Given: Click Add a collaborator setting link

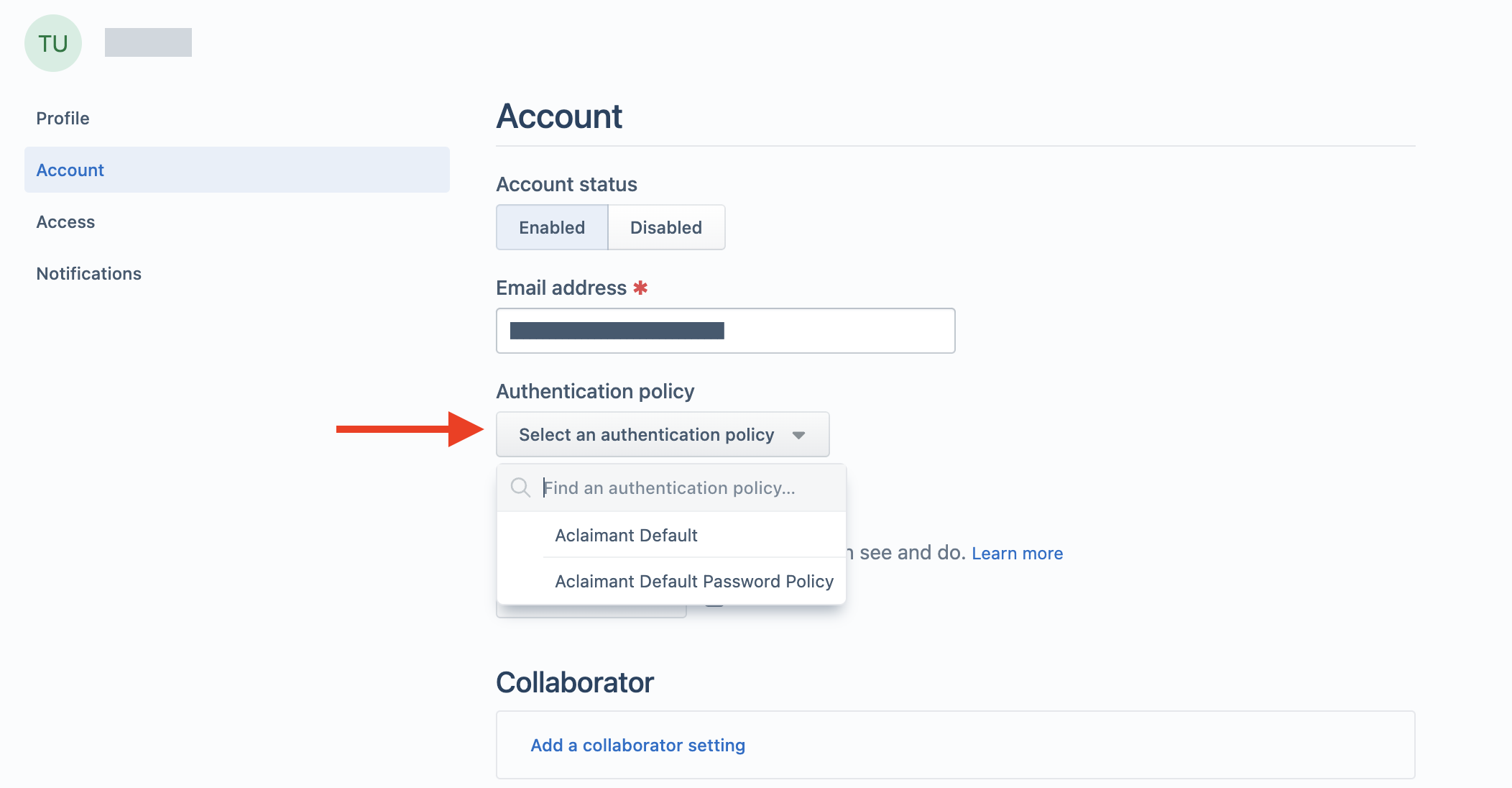Looking at the screenshot, I should (637, 745).
